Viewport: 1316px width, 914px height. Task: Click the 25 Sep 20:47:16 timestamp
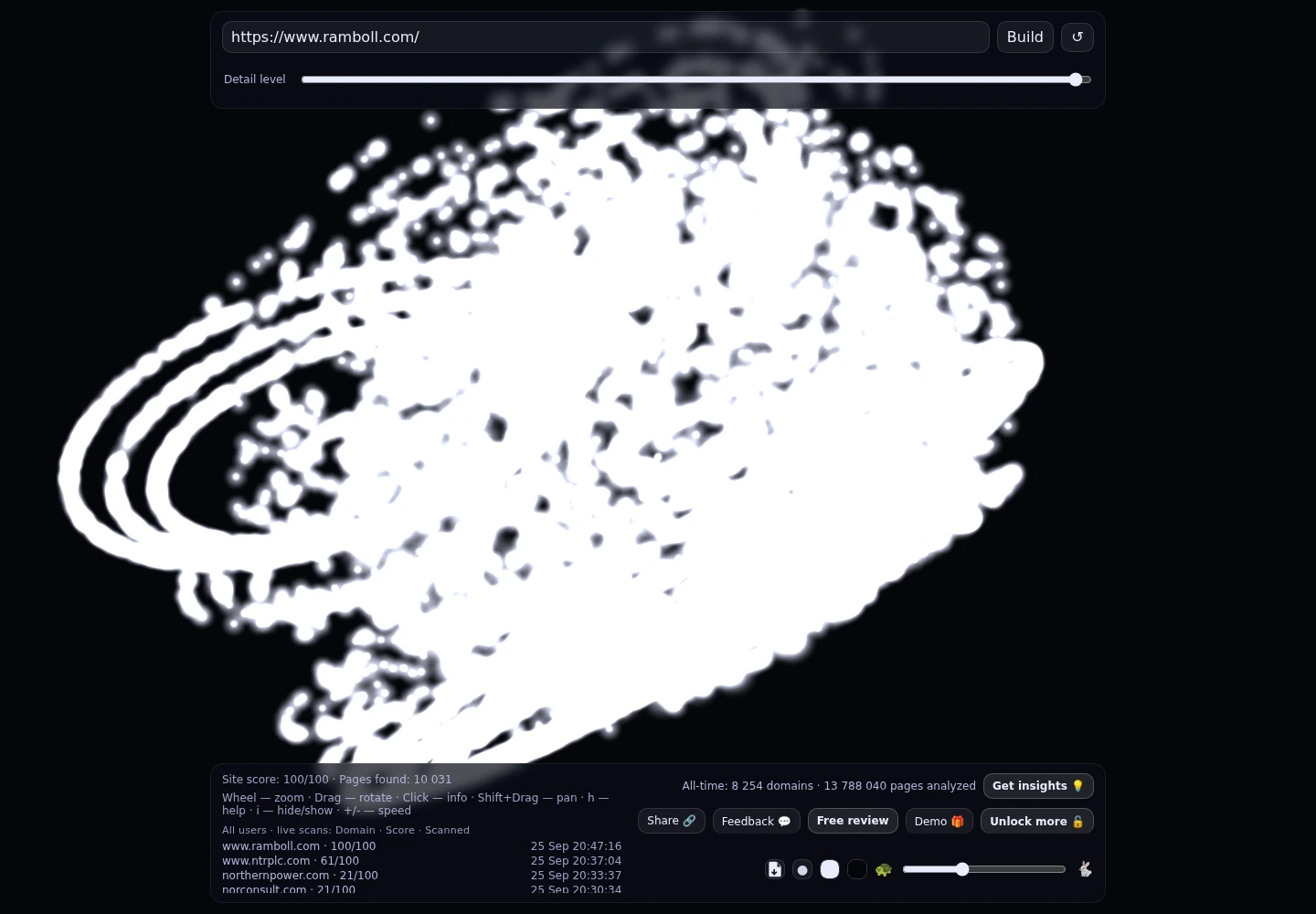click(x=576, y=846)
